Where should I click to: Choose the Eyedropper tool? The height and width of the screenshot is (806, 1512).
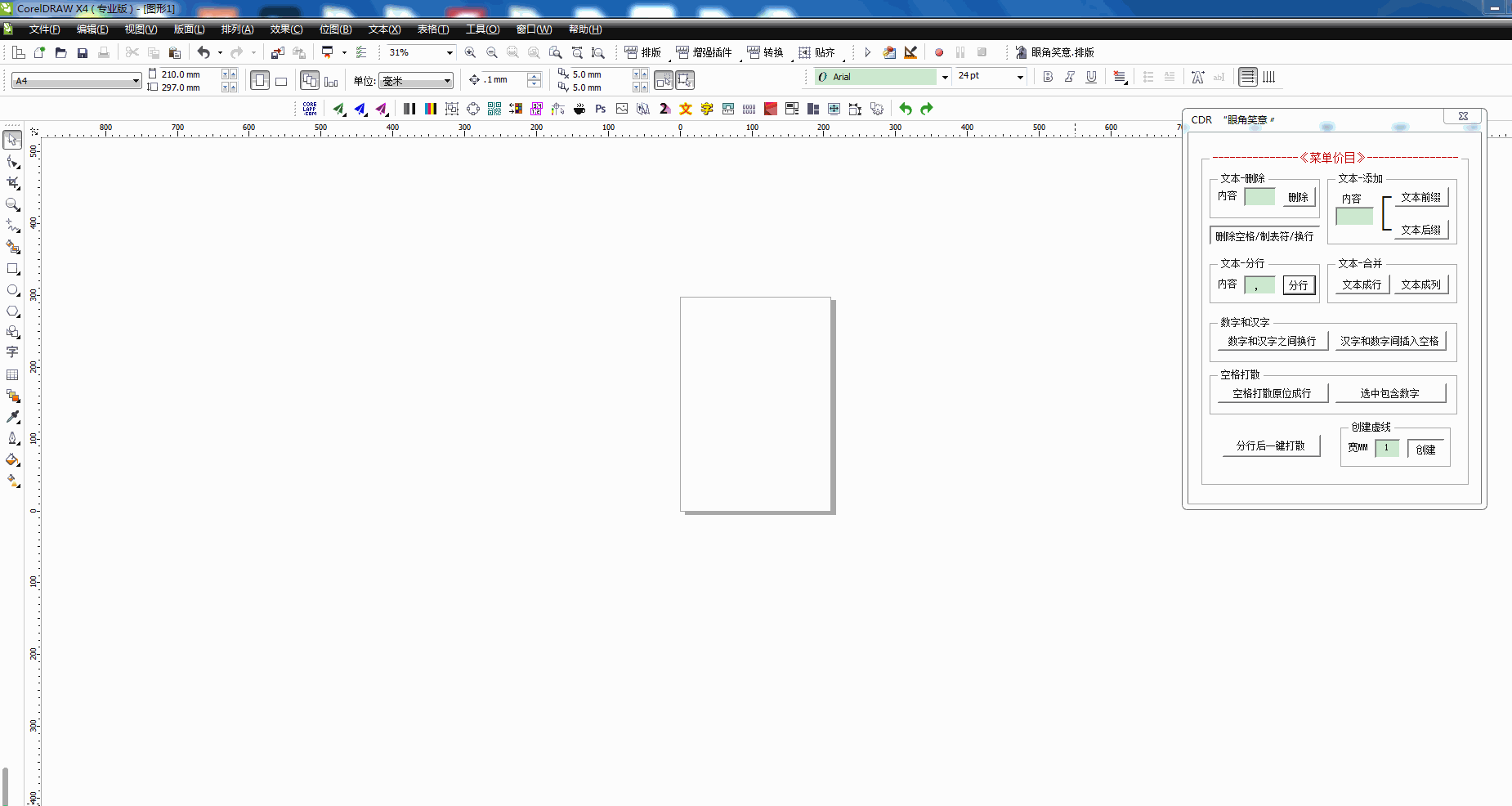click(x=12, y=417)
